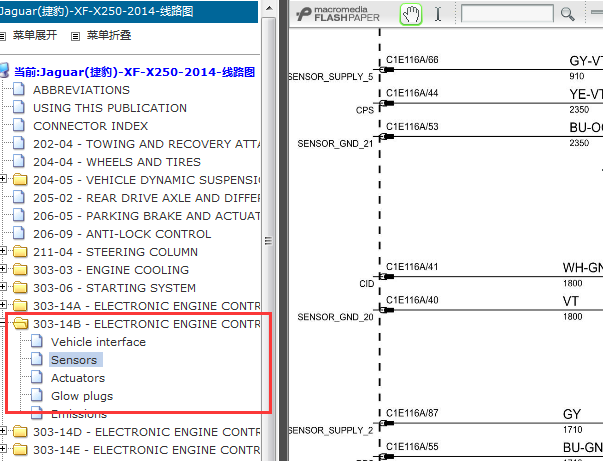This screenshot has height=461, width=603.
Task: Click the ABBREVIATIONS page icon
Action: pos(19,89)
